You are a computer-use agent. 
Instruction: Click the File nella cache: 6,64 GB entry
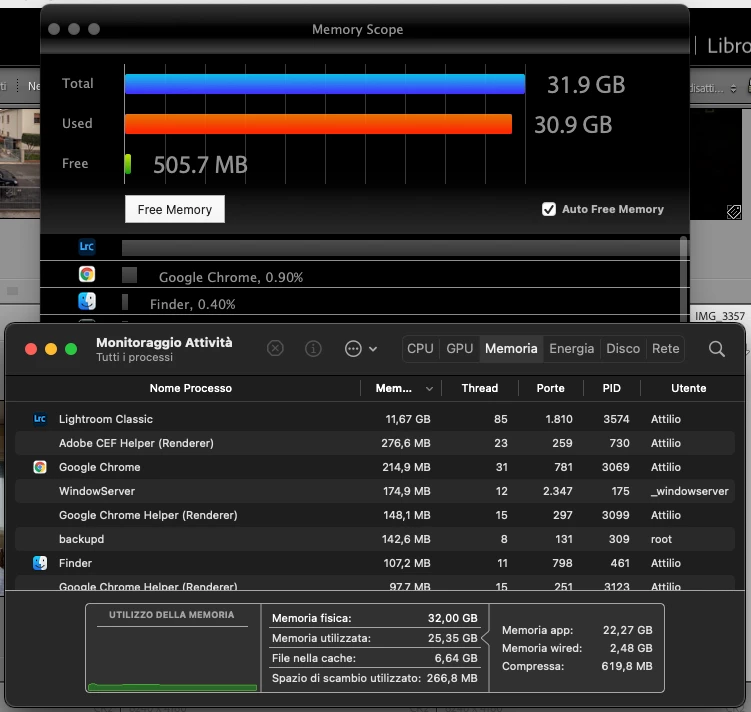pyautogui.click(x=375, y=658)
